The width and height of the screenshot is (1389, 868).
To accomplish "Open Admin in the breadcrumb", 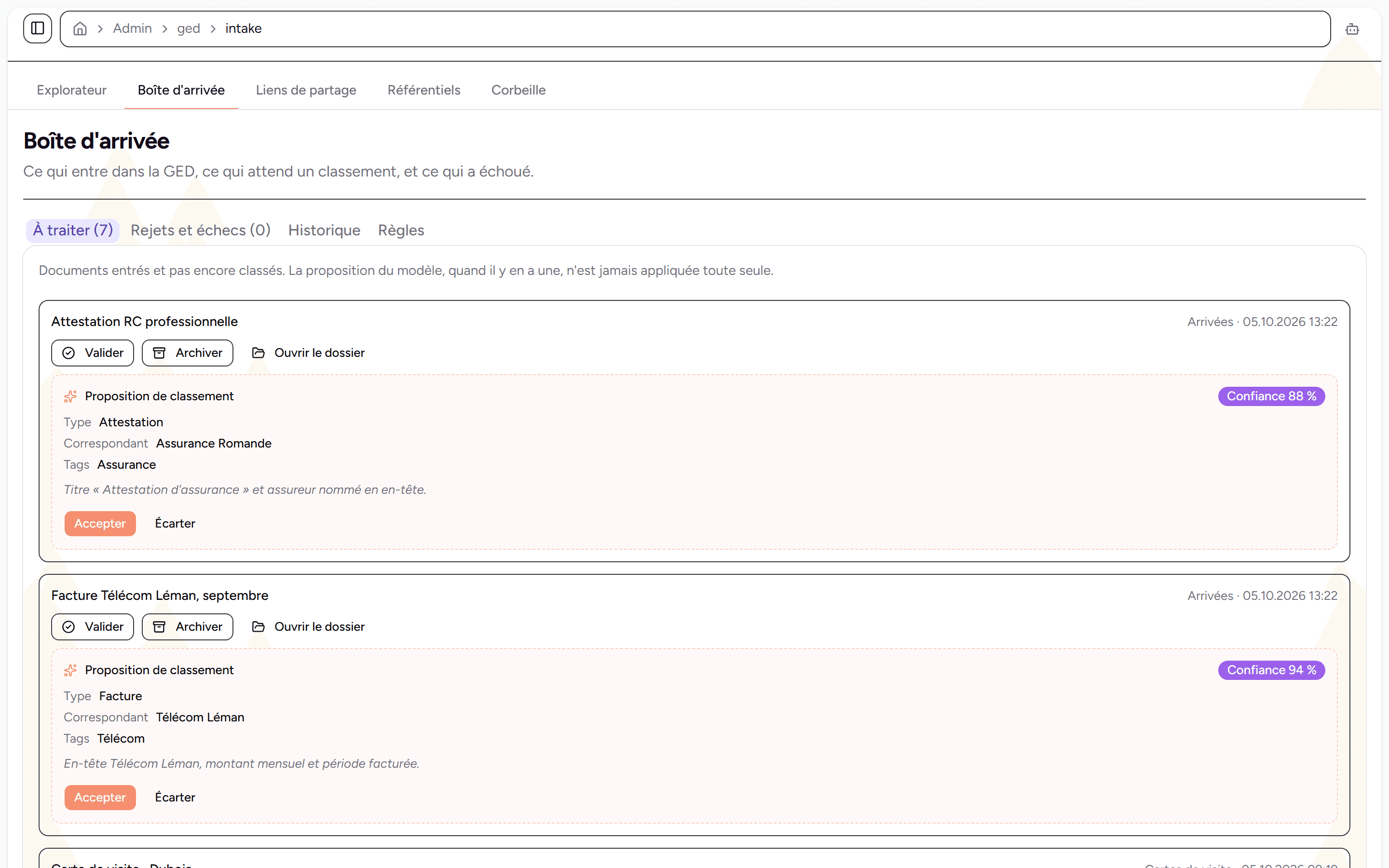I will [x=132, y=28].
